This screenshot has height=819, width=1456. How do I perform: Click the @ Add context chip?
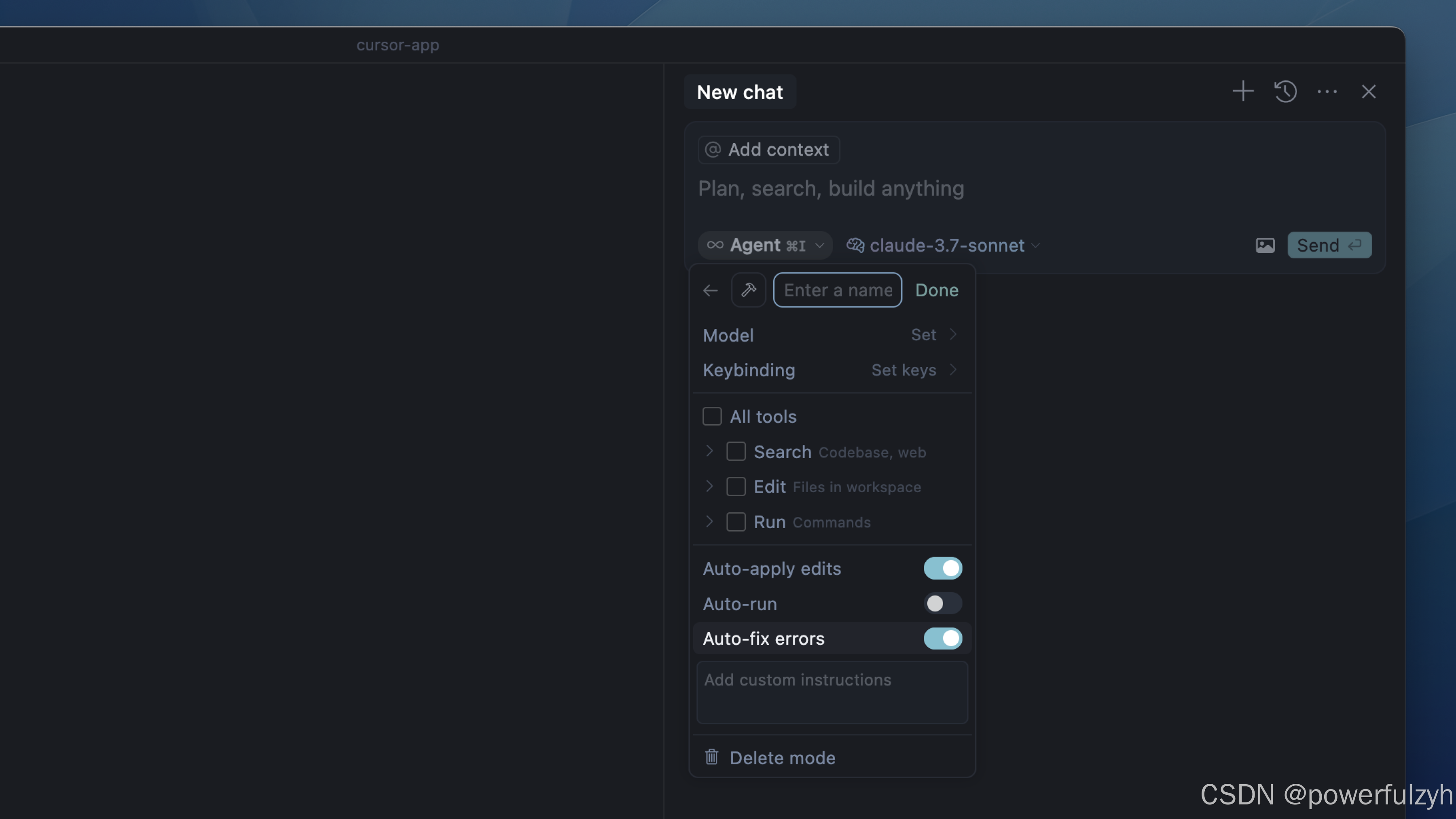tap(768, 150)
